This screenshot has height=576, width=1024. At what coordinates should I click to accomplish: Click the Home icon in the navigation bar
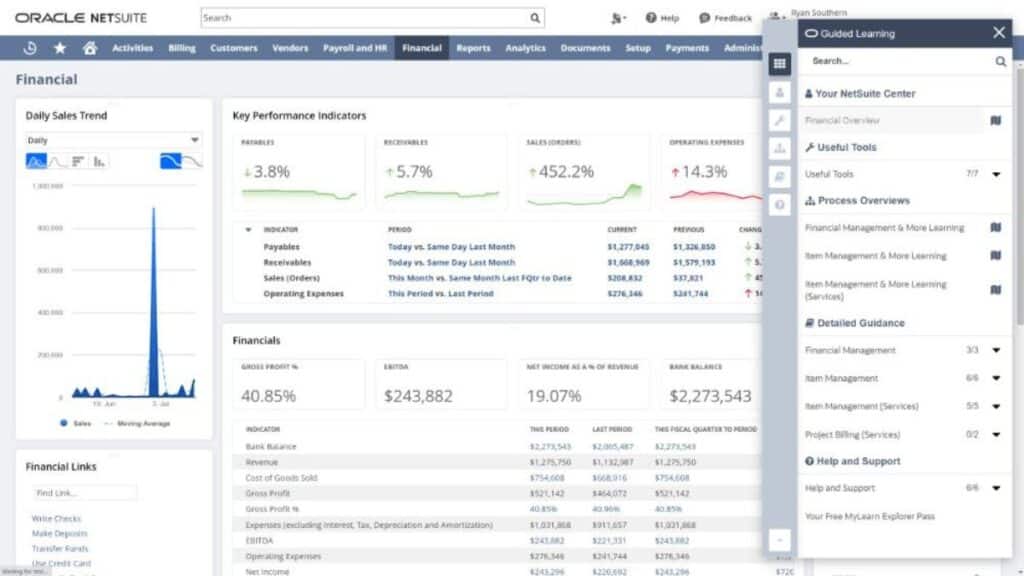tap(88, 46)
